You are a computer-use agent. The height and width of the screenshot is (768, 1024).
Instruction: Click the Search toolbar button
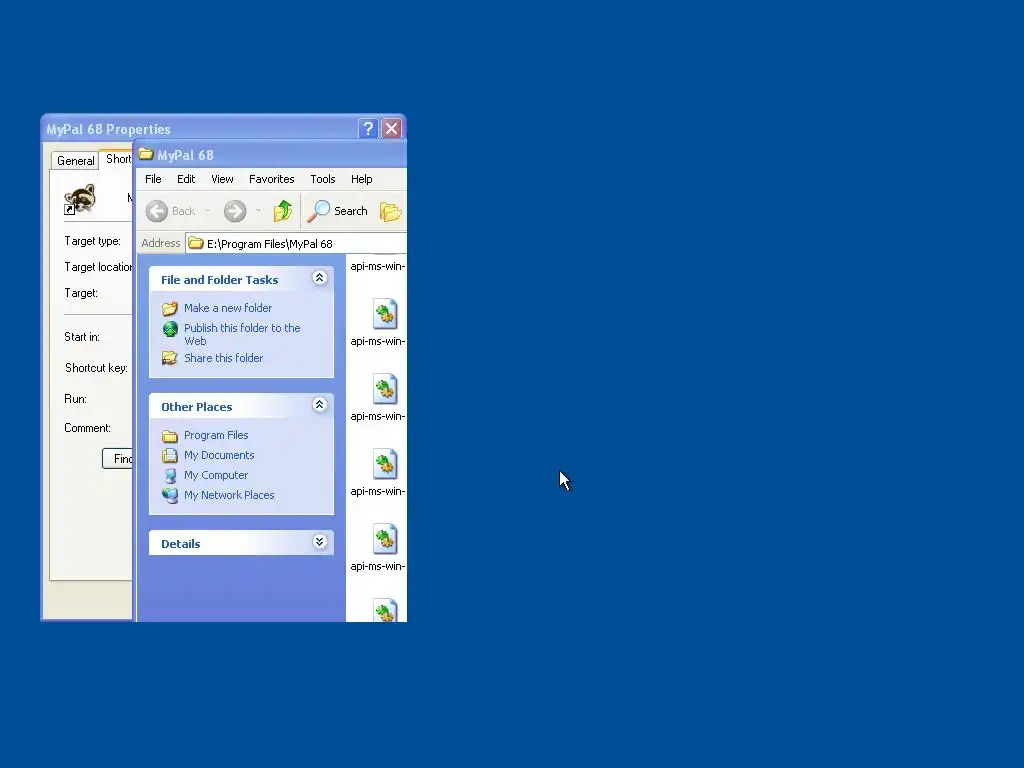338,211
